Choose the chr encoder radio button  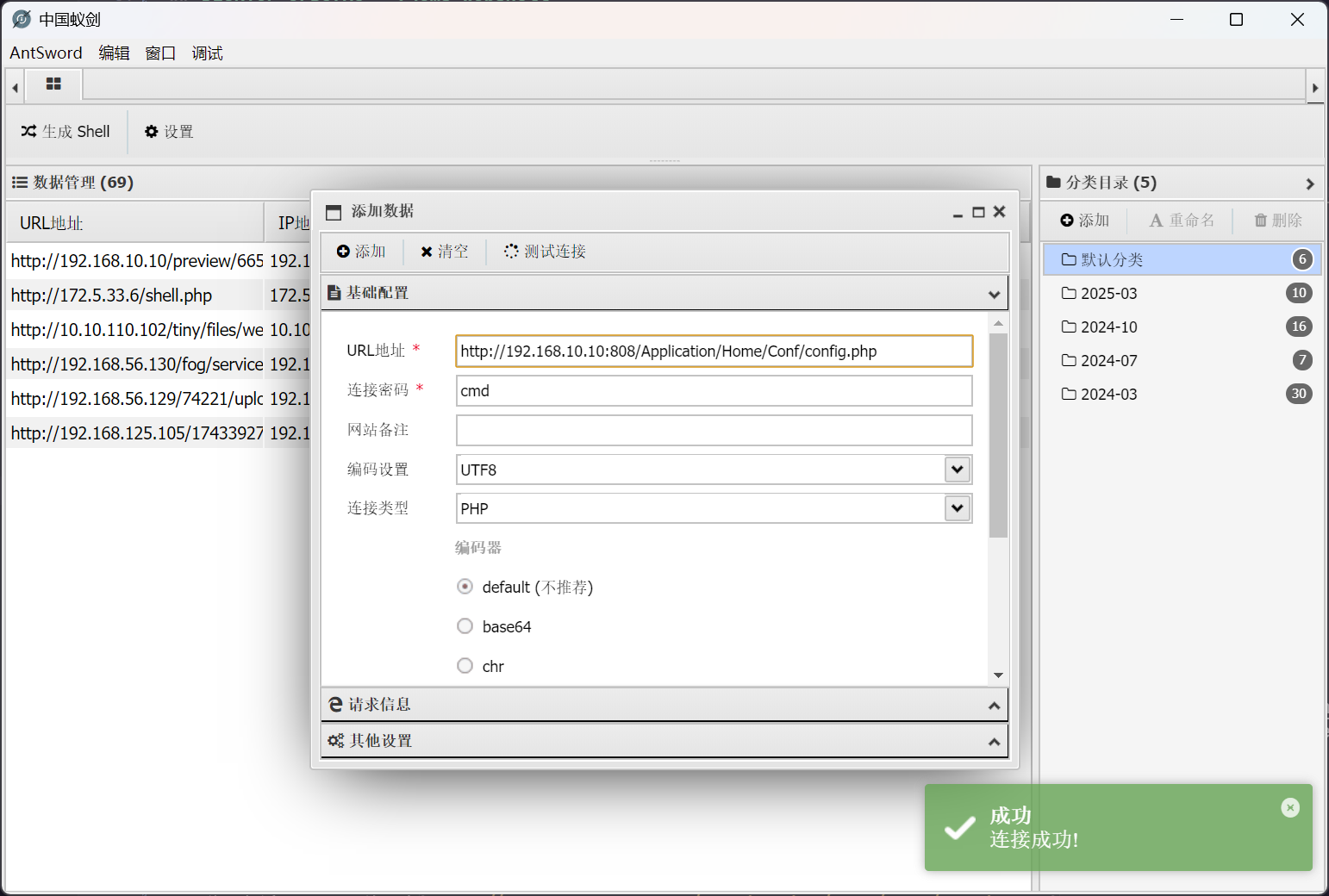pos(465,666)
